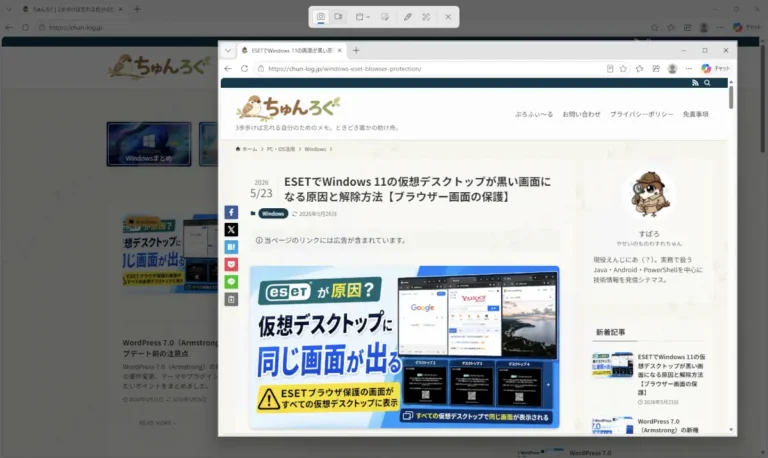The height and width of the screenshot is (458, 768).
Task: Click the すぱろ author avatar image
Action: click(649, 194)
